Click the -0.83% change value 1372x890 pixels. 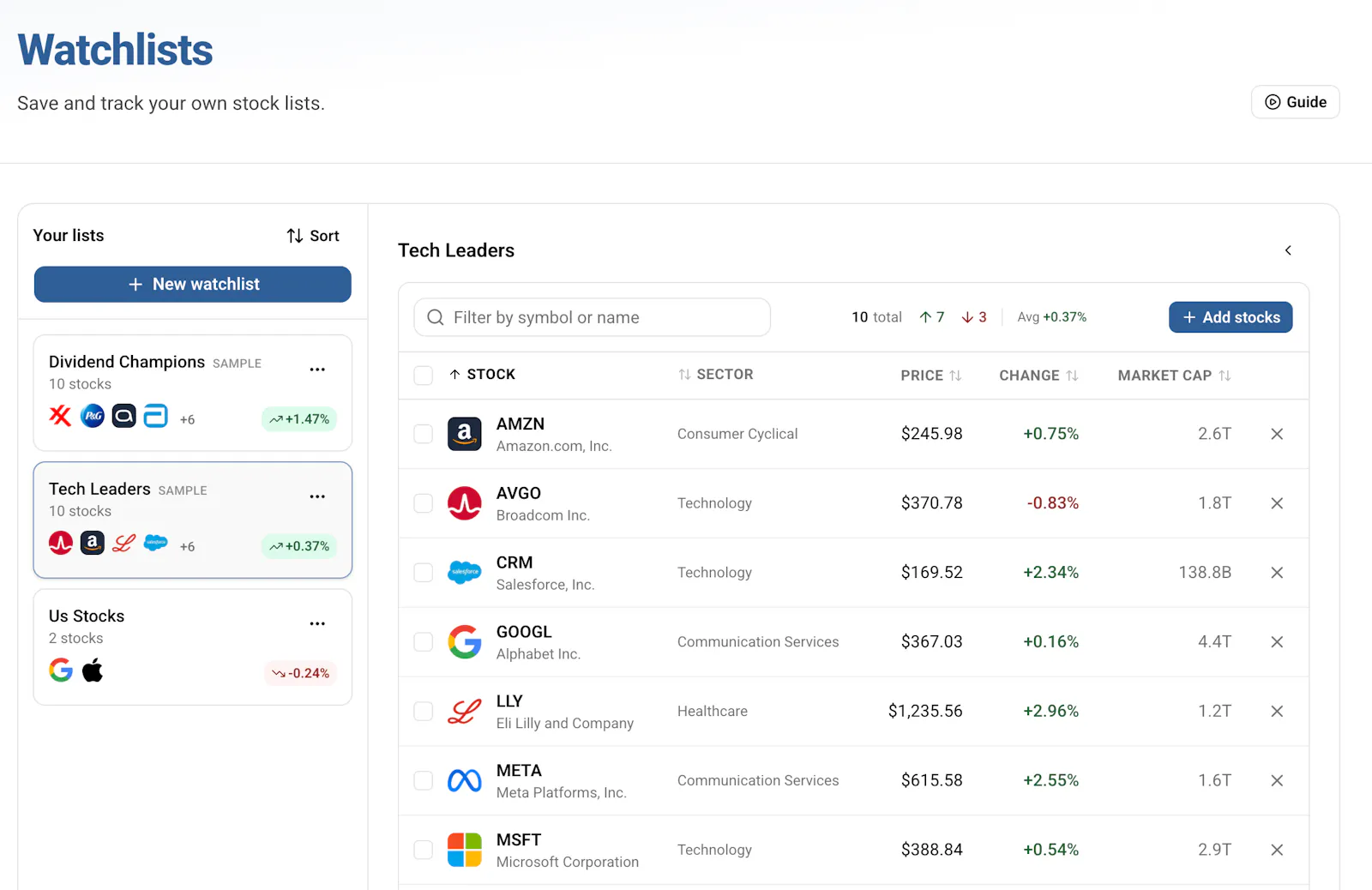click(1053, 503)
